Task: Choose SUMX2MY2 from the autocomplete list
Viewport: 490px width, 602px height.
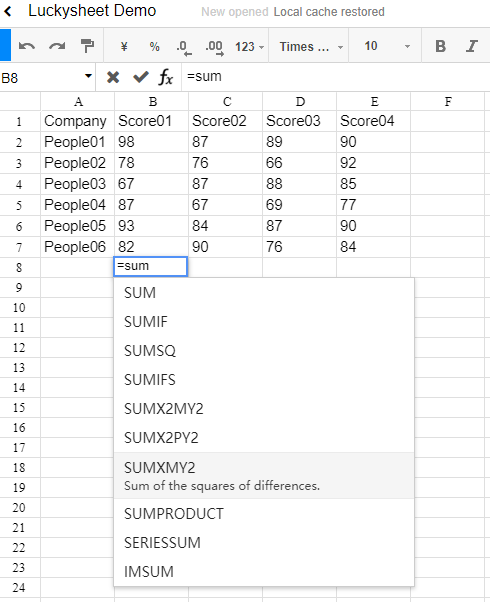Action: 264,409
